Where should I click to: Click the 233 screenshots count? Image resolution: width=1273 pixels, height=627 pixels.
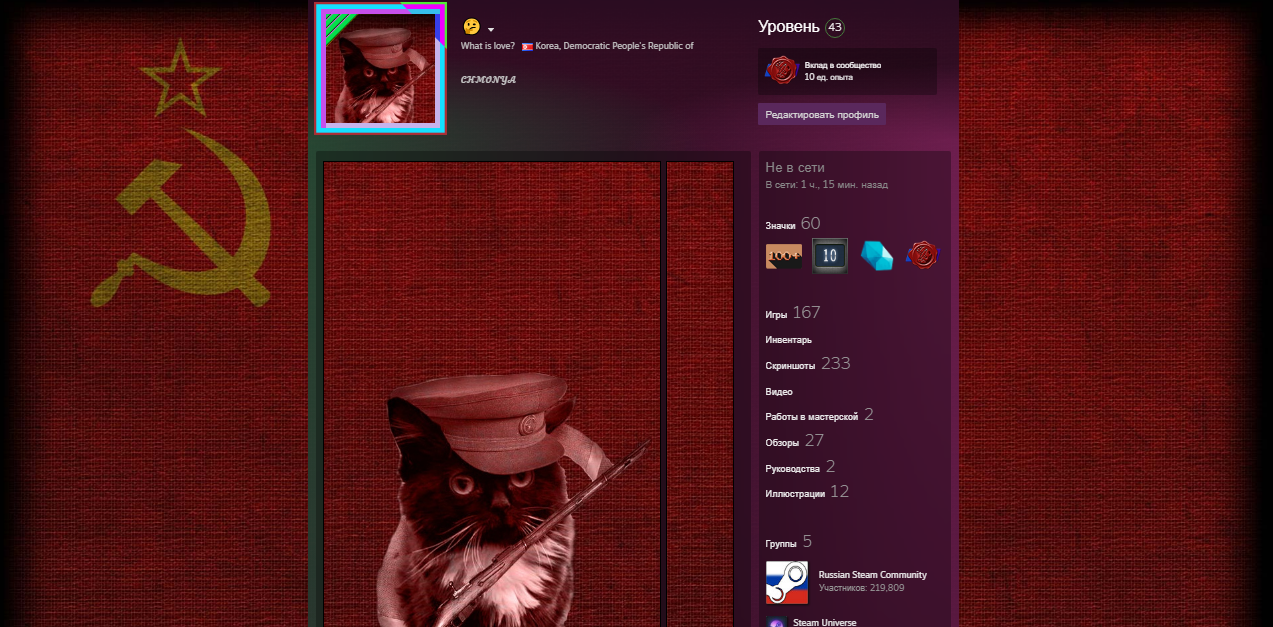click(x=835, y=364)
